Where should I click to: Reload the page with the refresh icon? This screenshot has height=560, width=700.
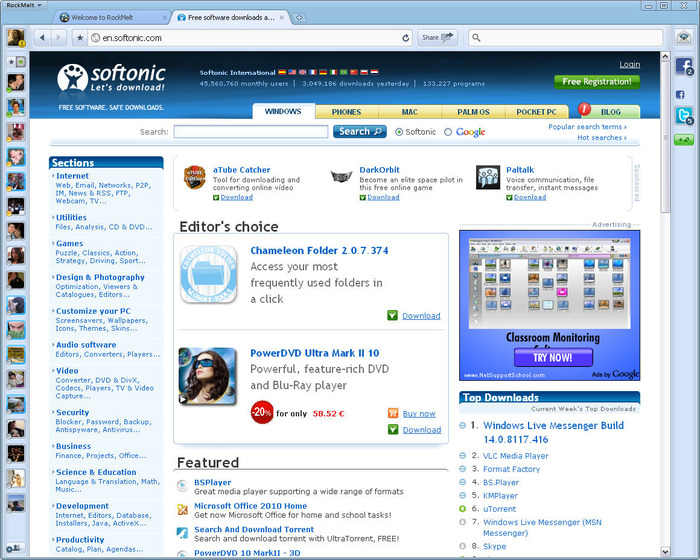406,38
